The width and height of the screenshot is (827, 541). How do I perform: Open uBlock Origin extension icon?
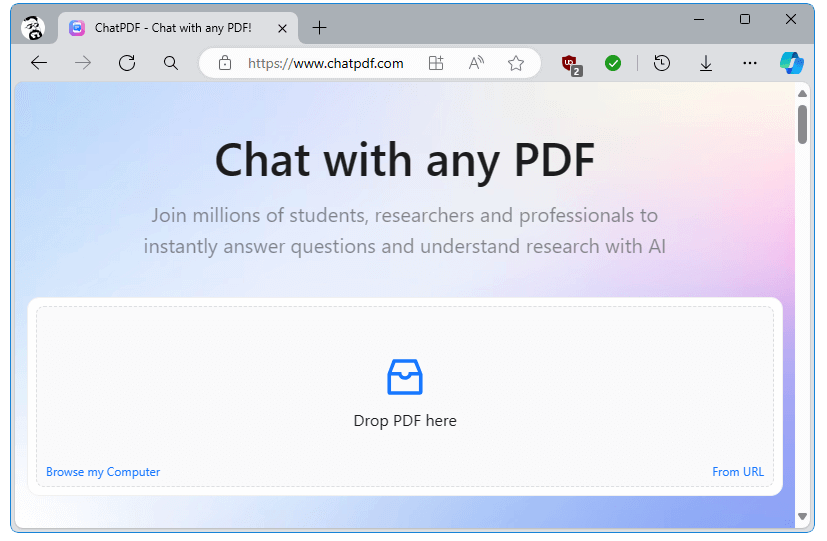coord(571,64)
